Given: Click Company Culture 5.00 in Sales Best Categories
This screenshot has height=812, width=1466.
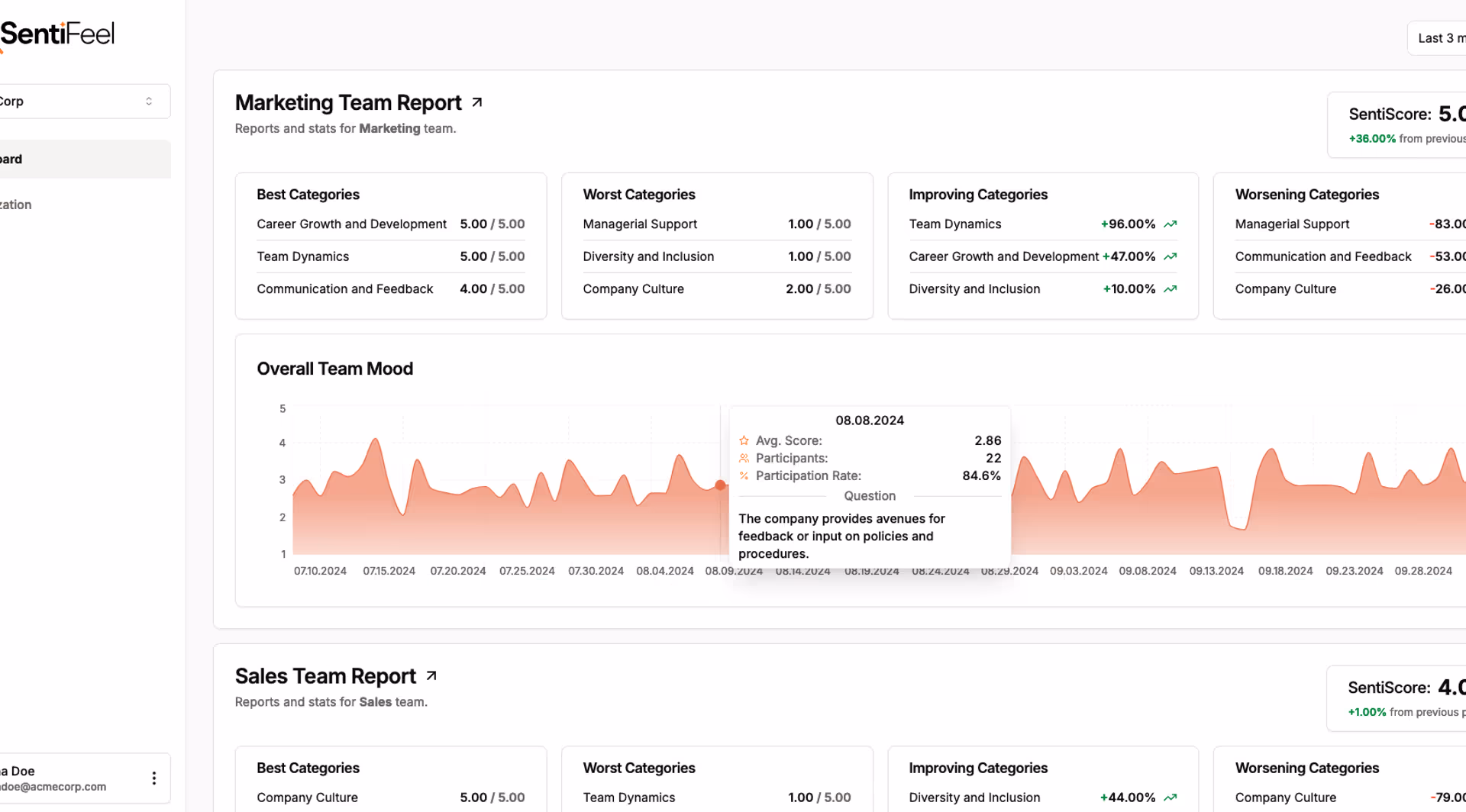Looking at the screenshot, I should tap(391, 797).
